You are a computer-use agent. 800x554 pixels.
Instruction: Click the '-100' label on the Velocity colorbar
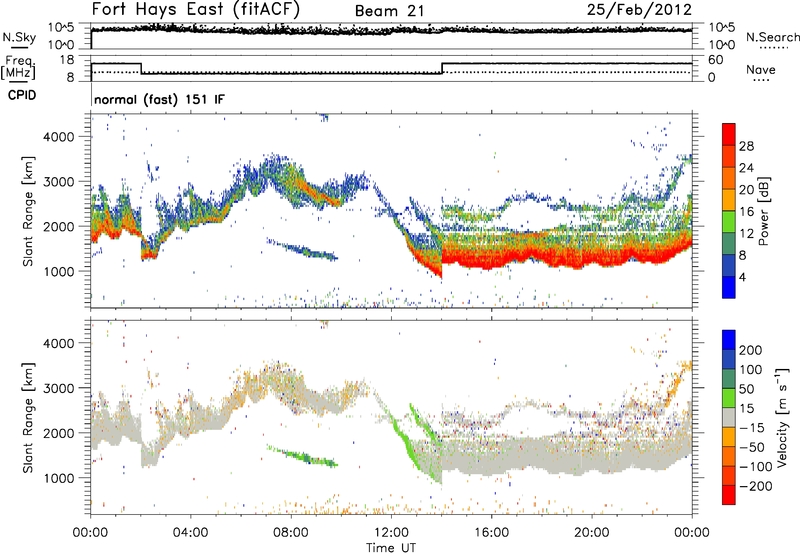point(756,467)
